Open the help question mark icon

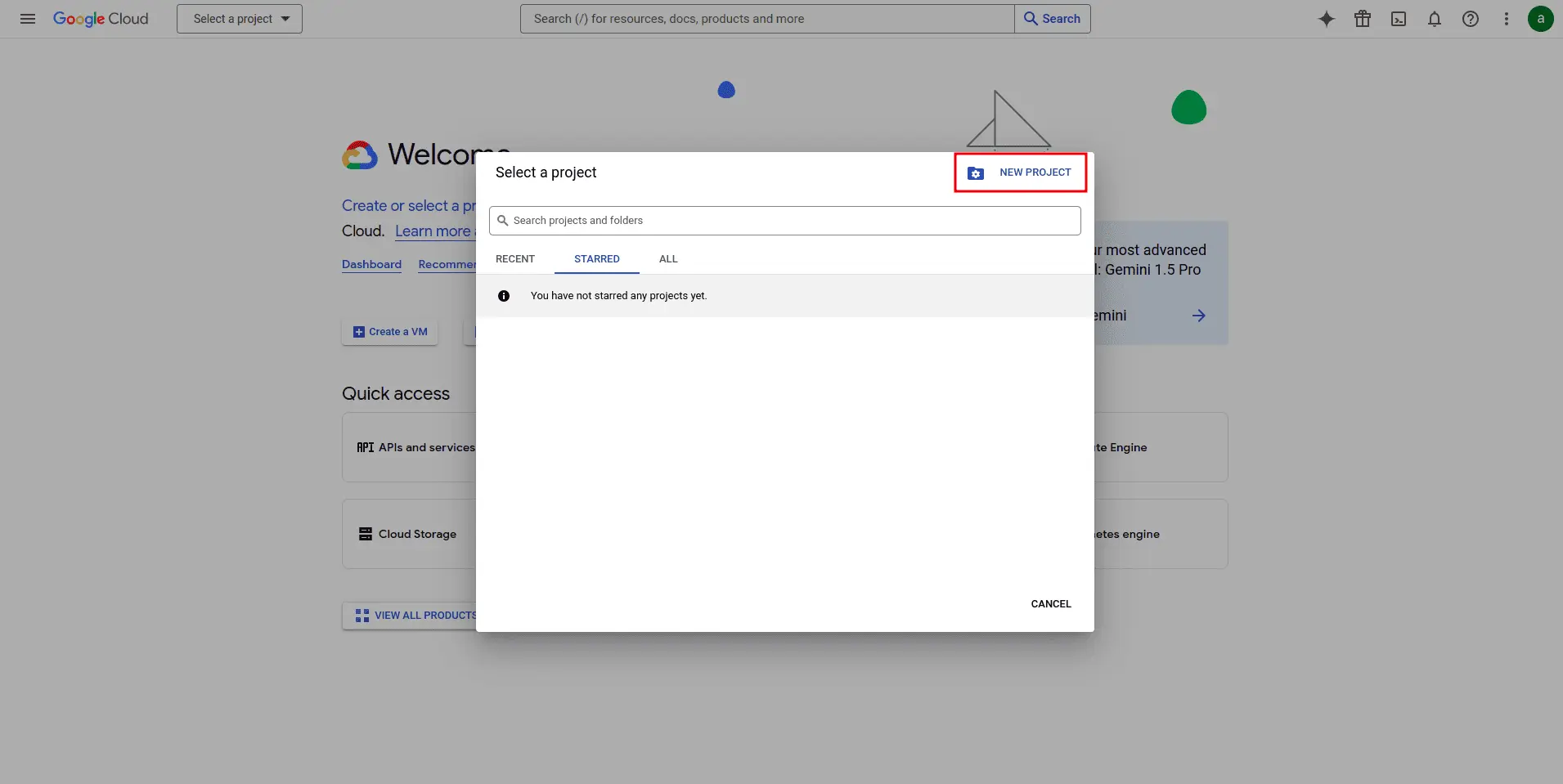1471,19
